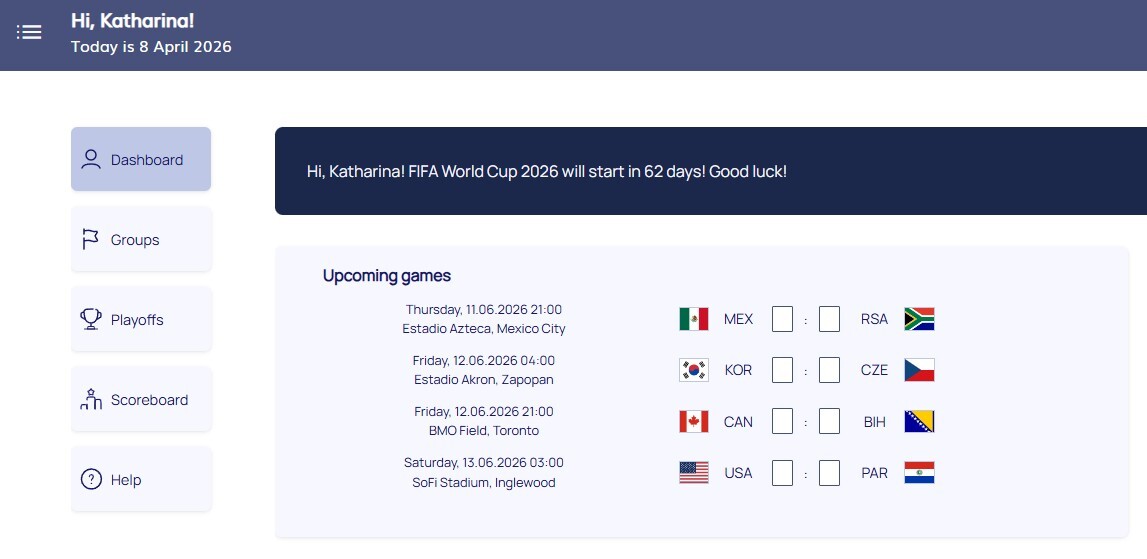Click the South Korea flag icon
Screen dimensions: 1147x559
coord(693,370)
